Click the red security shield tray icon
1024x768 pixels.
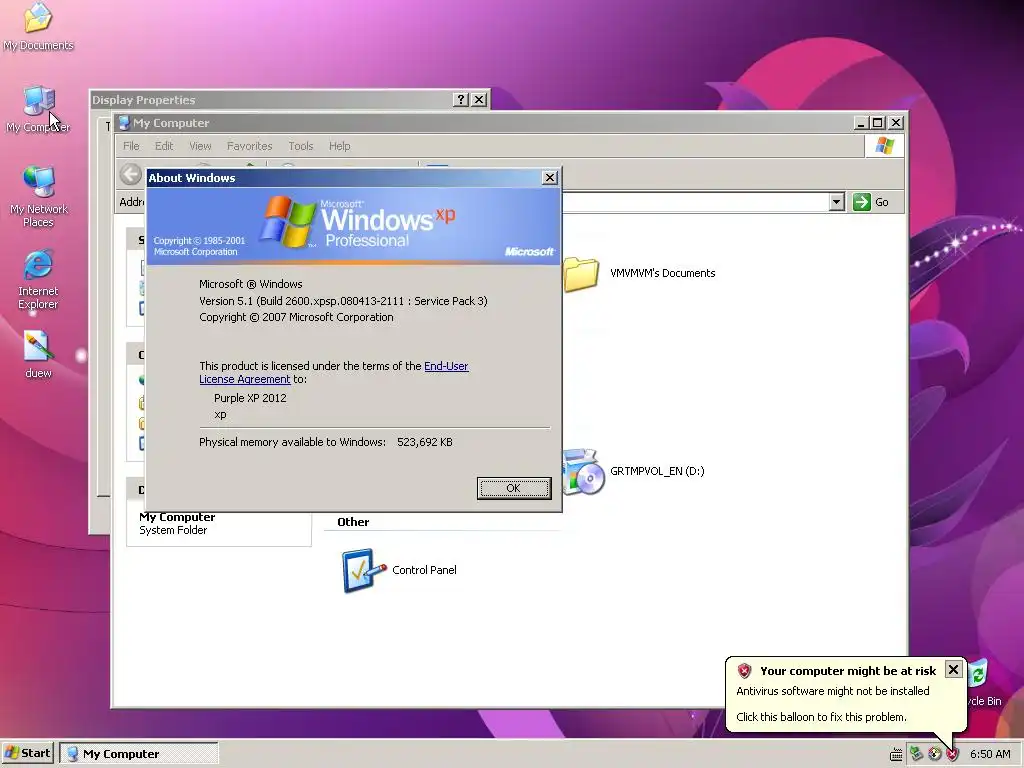[x=952, y=754]
